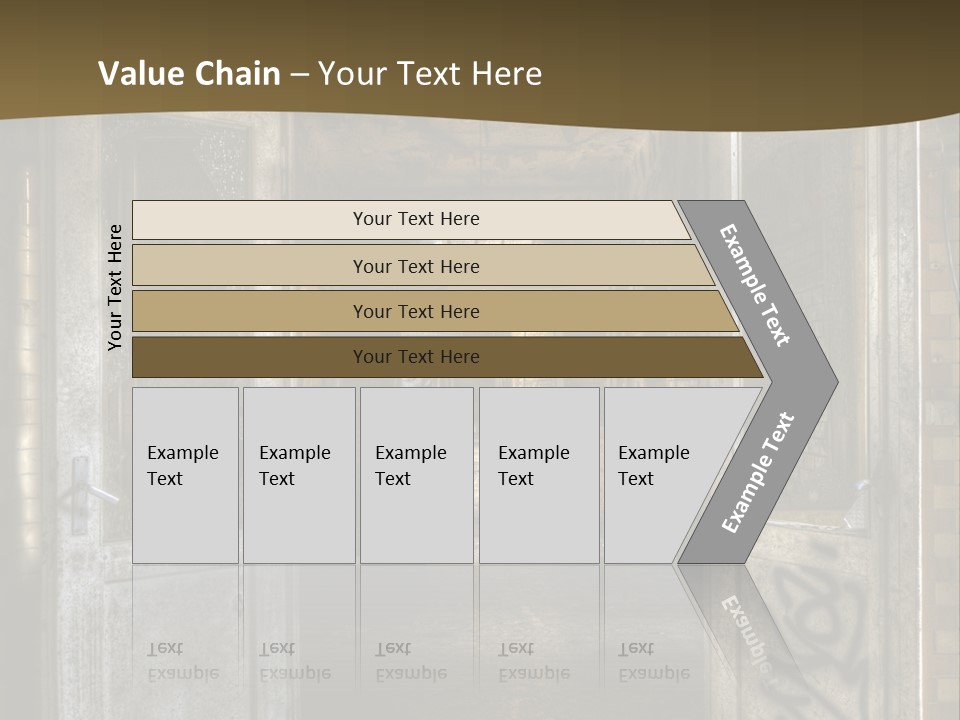Viewport: 960px width, 720px height.
Task: Click the lower arrow segment's Example Text
Action: click(x=758, y=473)
